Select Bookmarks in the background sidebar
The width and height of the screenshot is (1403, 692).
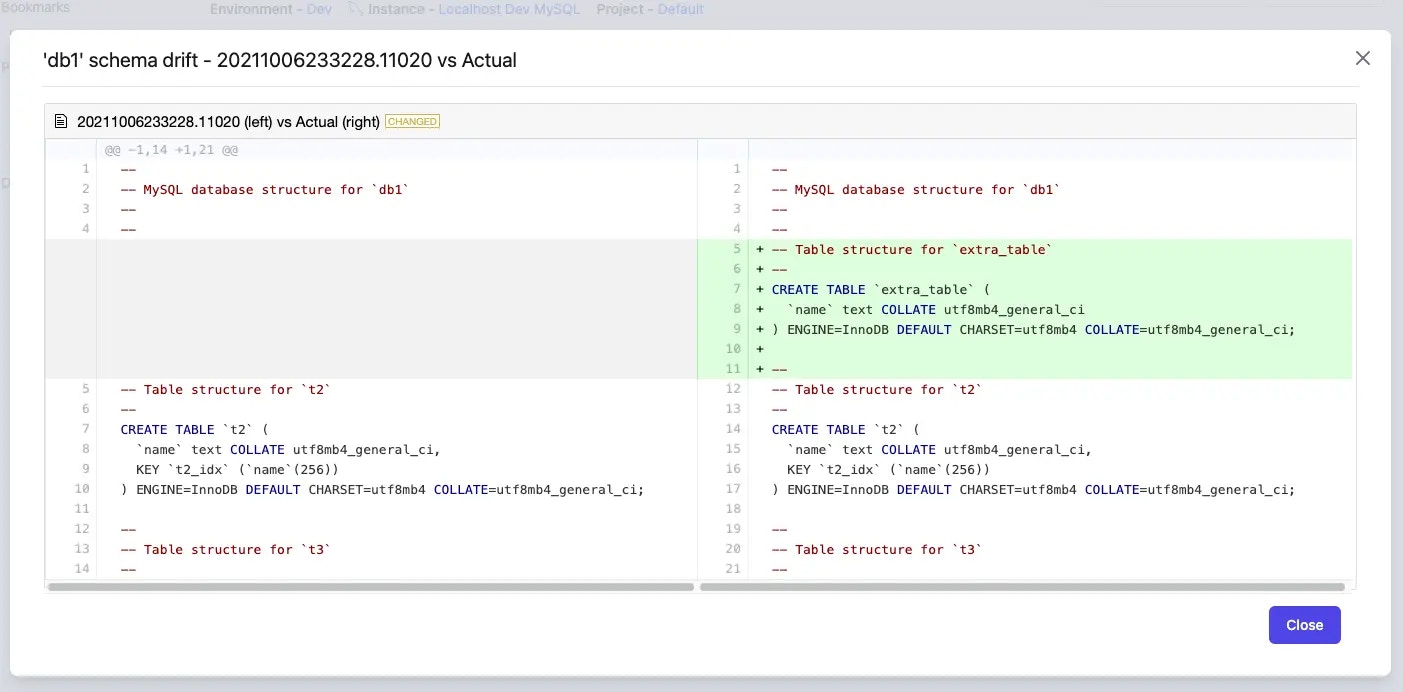tap(35, 7)
